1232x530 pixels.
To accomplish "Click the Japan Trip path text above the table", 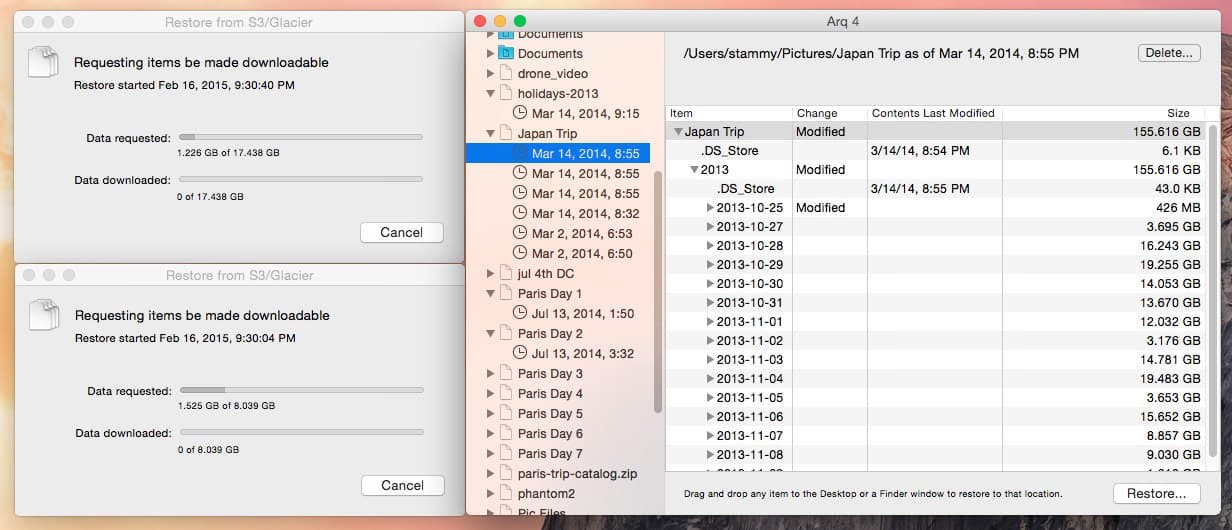I will (x=881, y=53).
